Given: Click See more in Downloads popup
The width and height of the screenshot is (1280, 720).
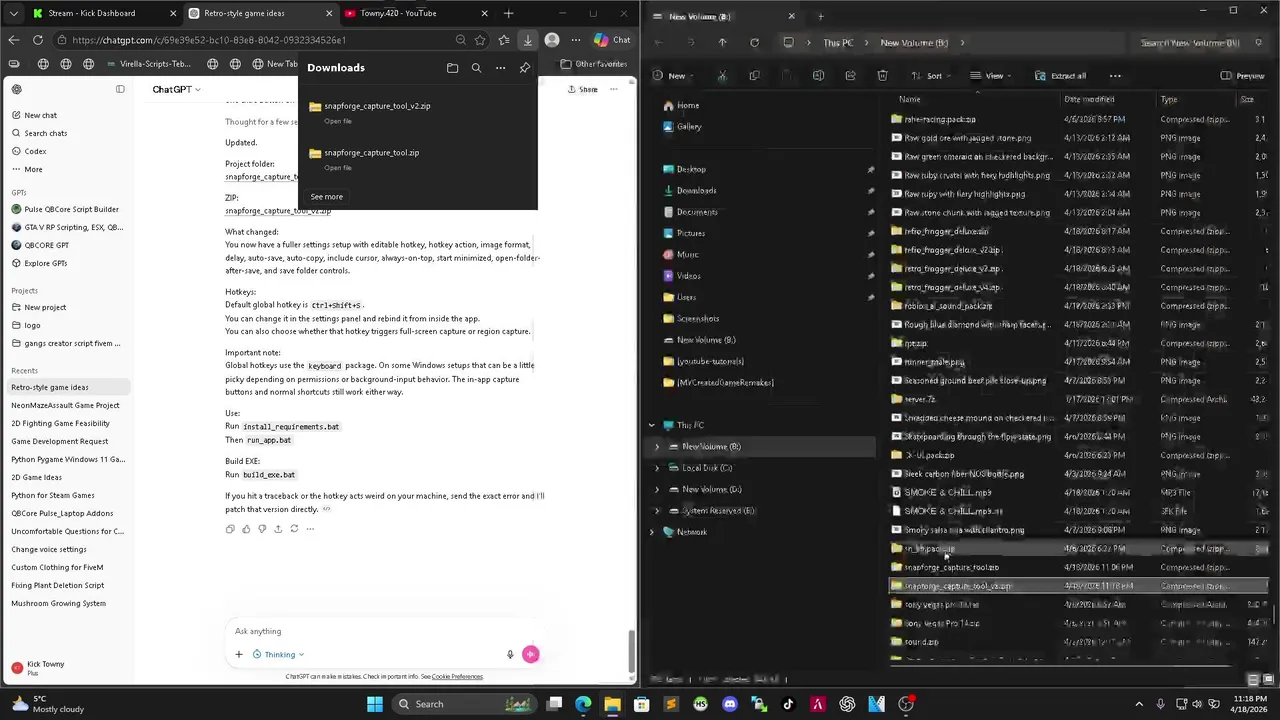Looking at the screenshot, I should pyautogui.click(x=326, y=197).
